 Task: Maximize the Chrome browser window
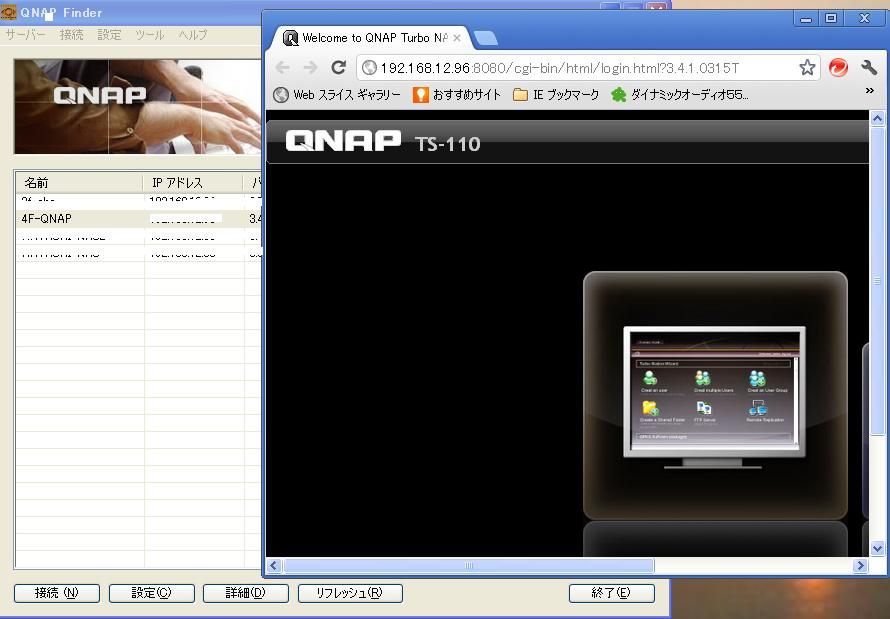pyautogui.click(x=831, y=18)
